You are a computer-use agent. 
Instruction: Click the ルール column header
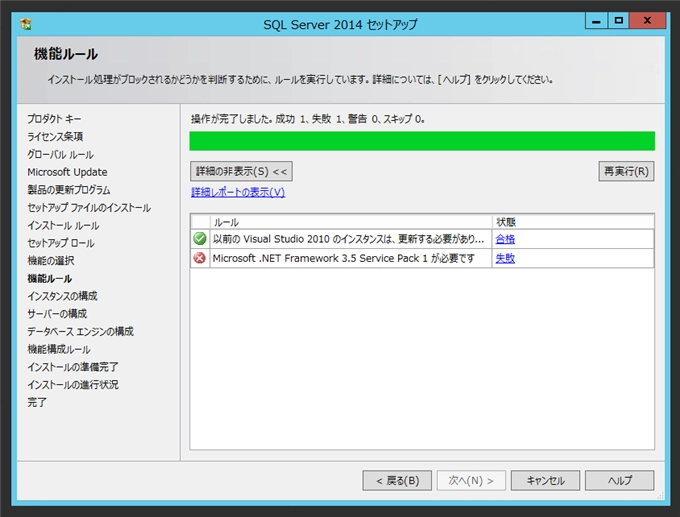click(x=351, y=222)
